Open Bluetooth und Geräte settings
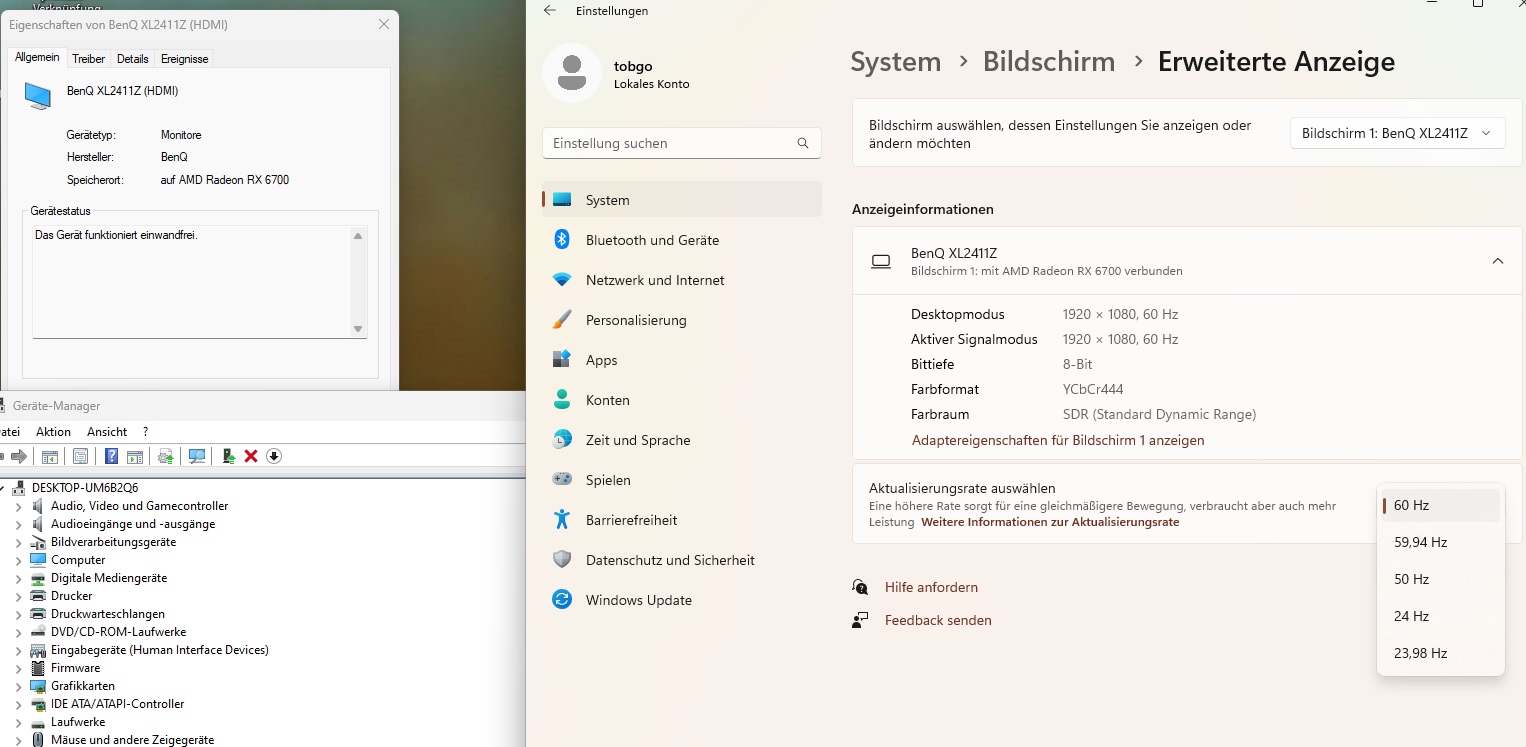The width and height of the screenshot is (1526, 747). pos(682,240)
